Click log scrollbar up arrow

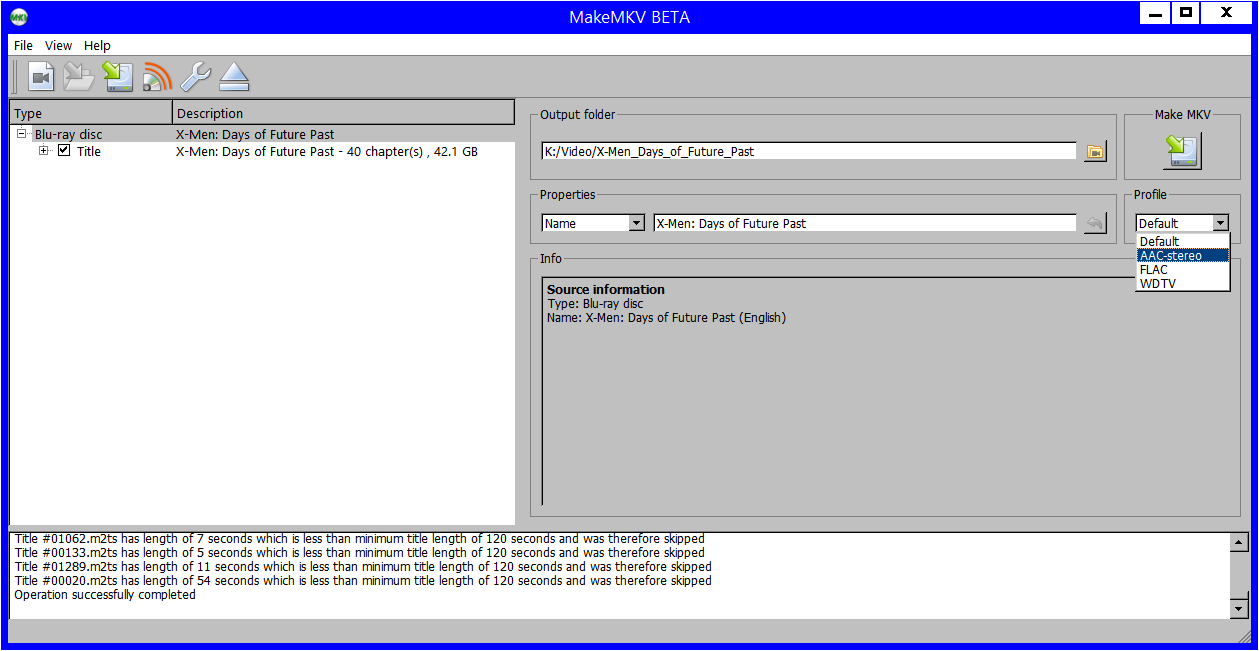pyautogui.click(x=1239, y=542)
